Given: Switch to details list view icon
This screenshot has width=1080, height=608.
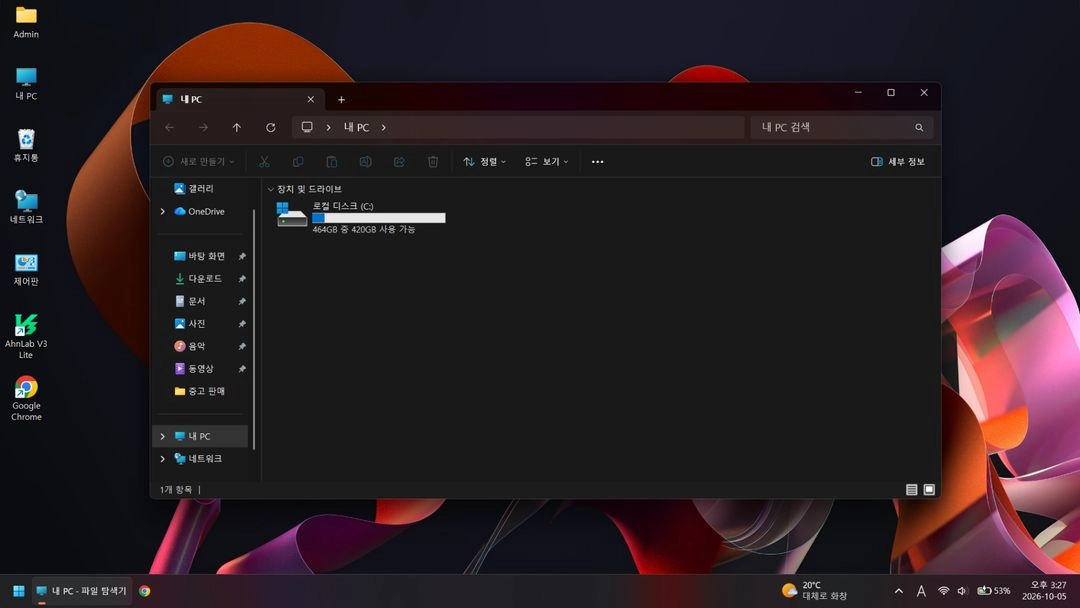Looking at the screenshot, I should point(911,490).
